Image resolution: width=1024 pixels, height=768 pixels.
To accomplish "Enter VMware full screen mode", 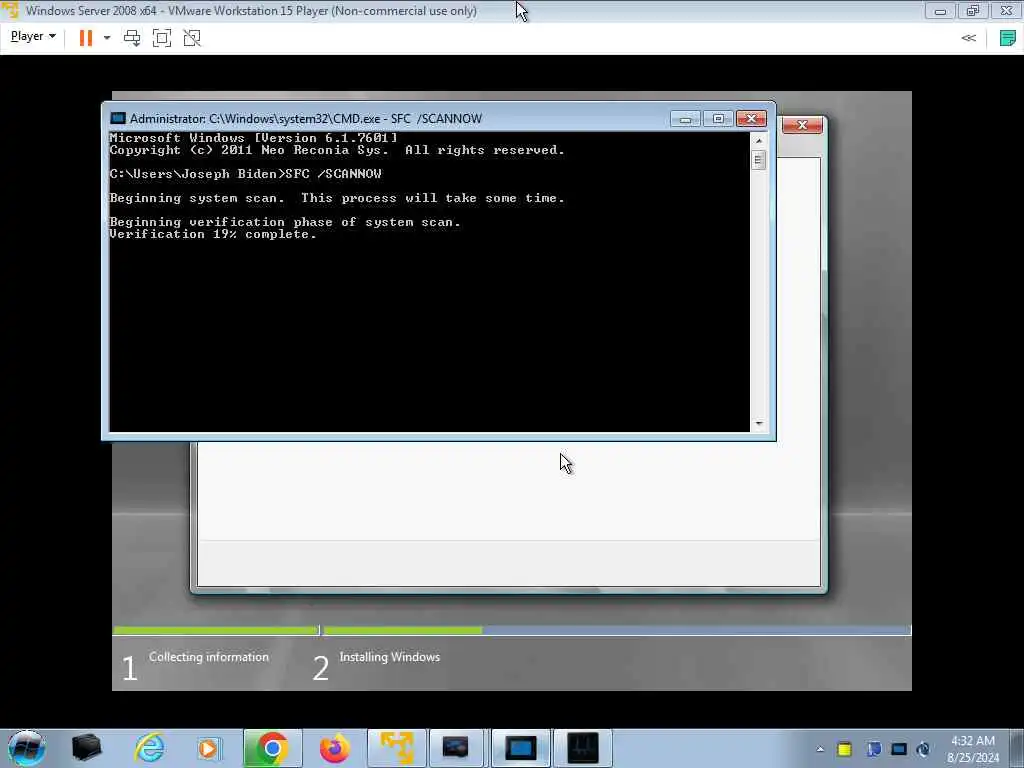I will point(162,38).
